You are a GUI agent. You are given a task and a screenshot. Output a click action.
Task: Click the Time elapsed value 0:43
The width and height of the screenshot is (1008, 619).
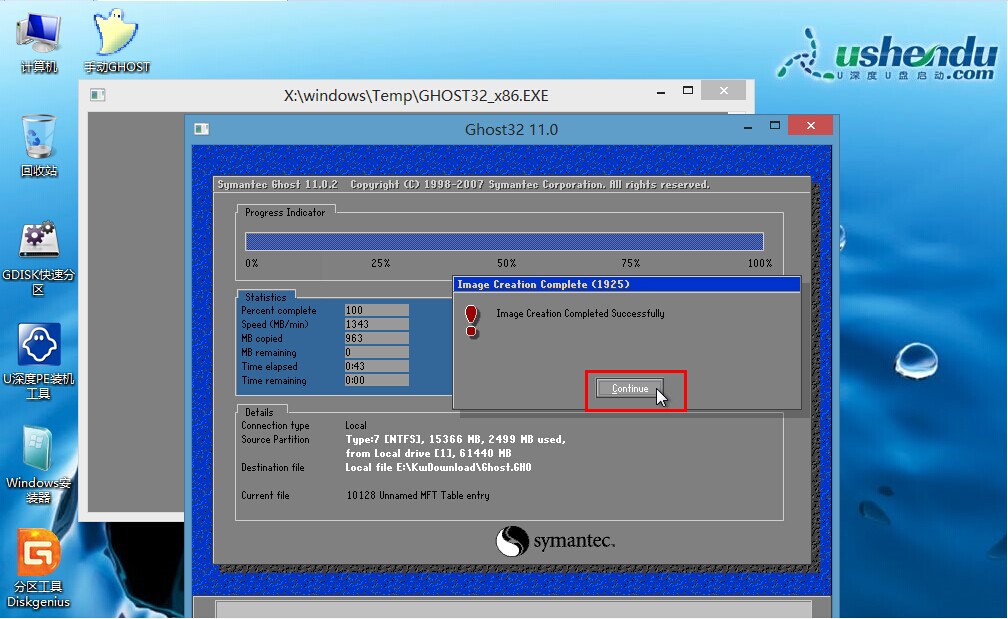377,366
